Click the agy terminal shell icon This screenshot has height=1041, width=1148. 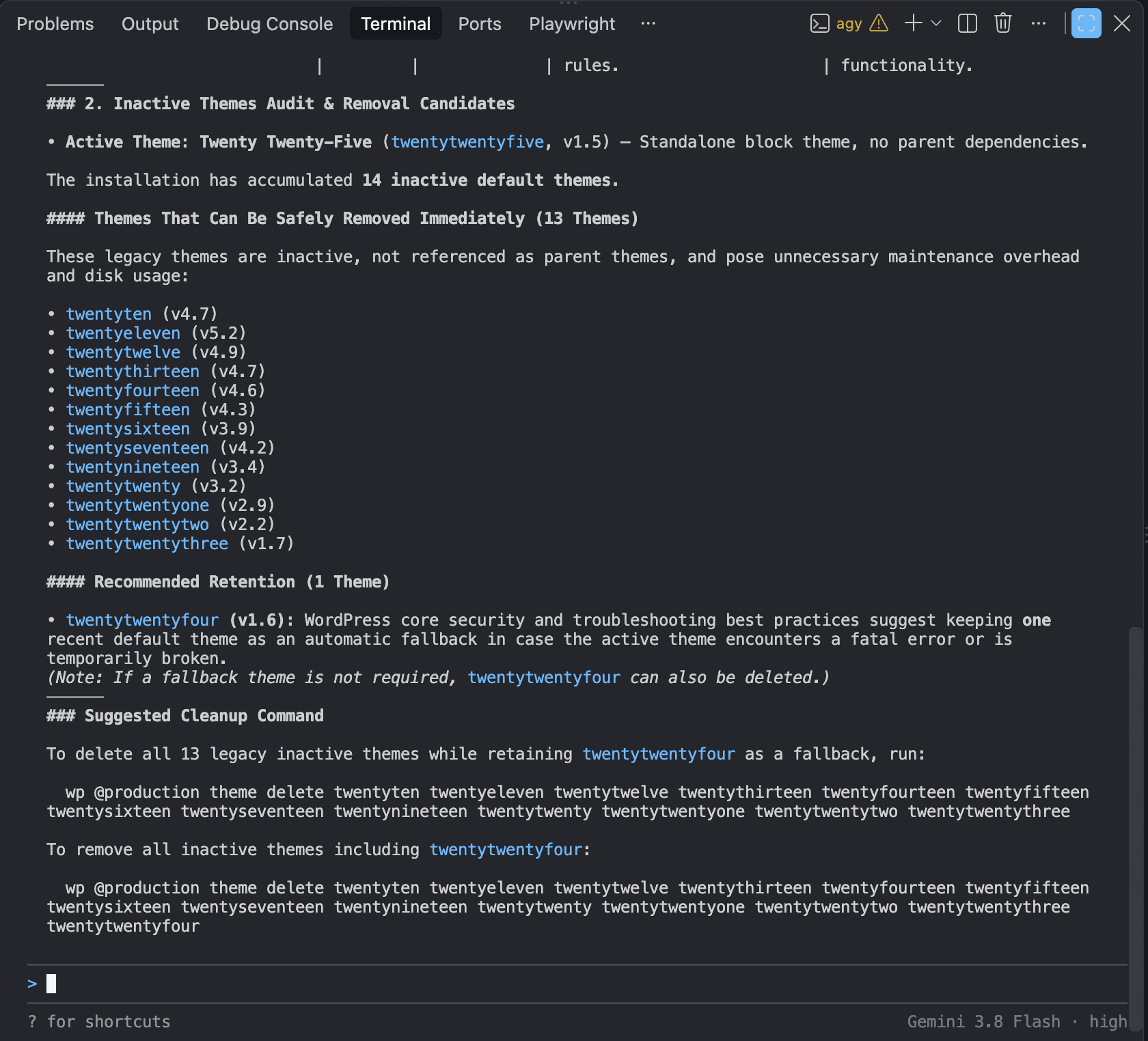tap(819, 24)
